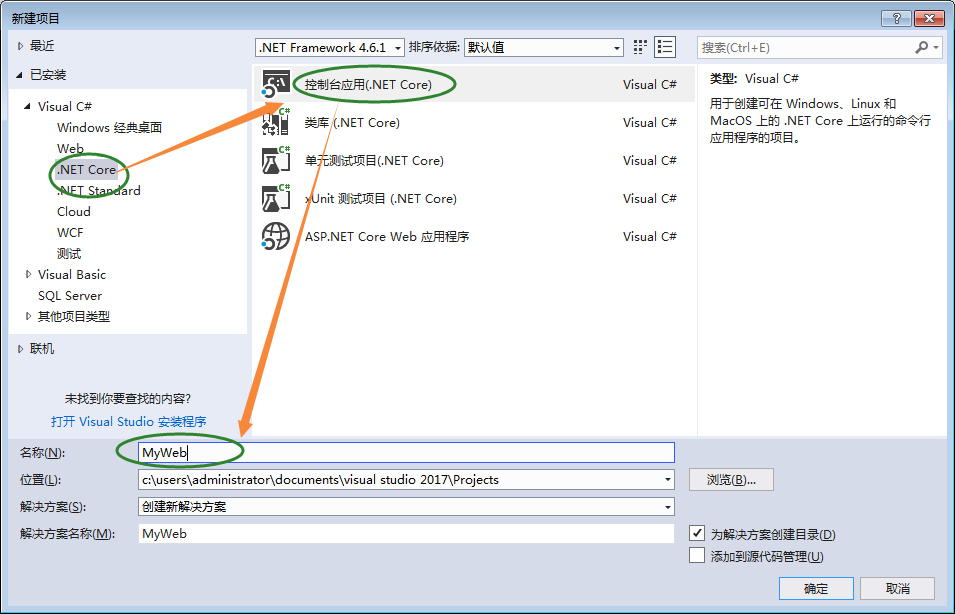Screen dimensions: 955x614
Task: Select the Web category under Visual C#
Action: pos(70,149)
